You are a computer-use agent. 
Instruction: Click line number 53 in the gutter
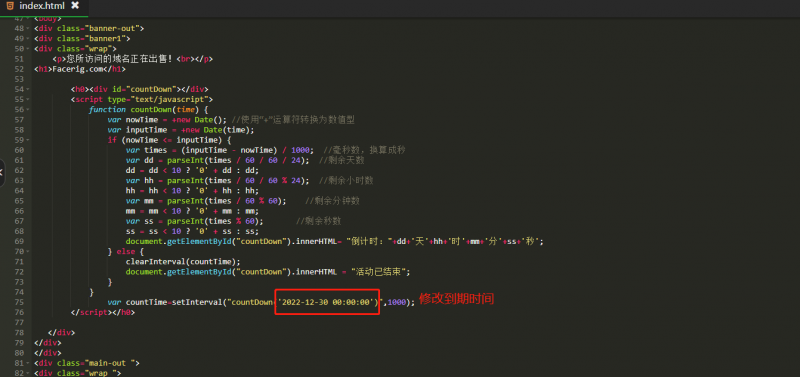coord(19,79)
